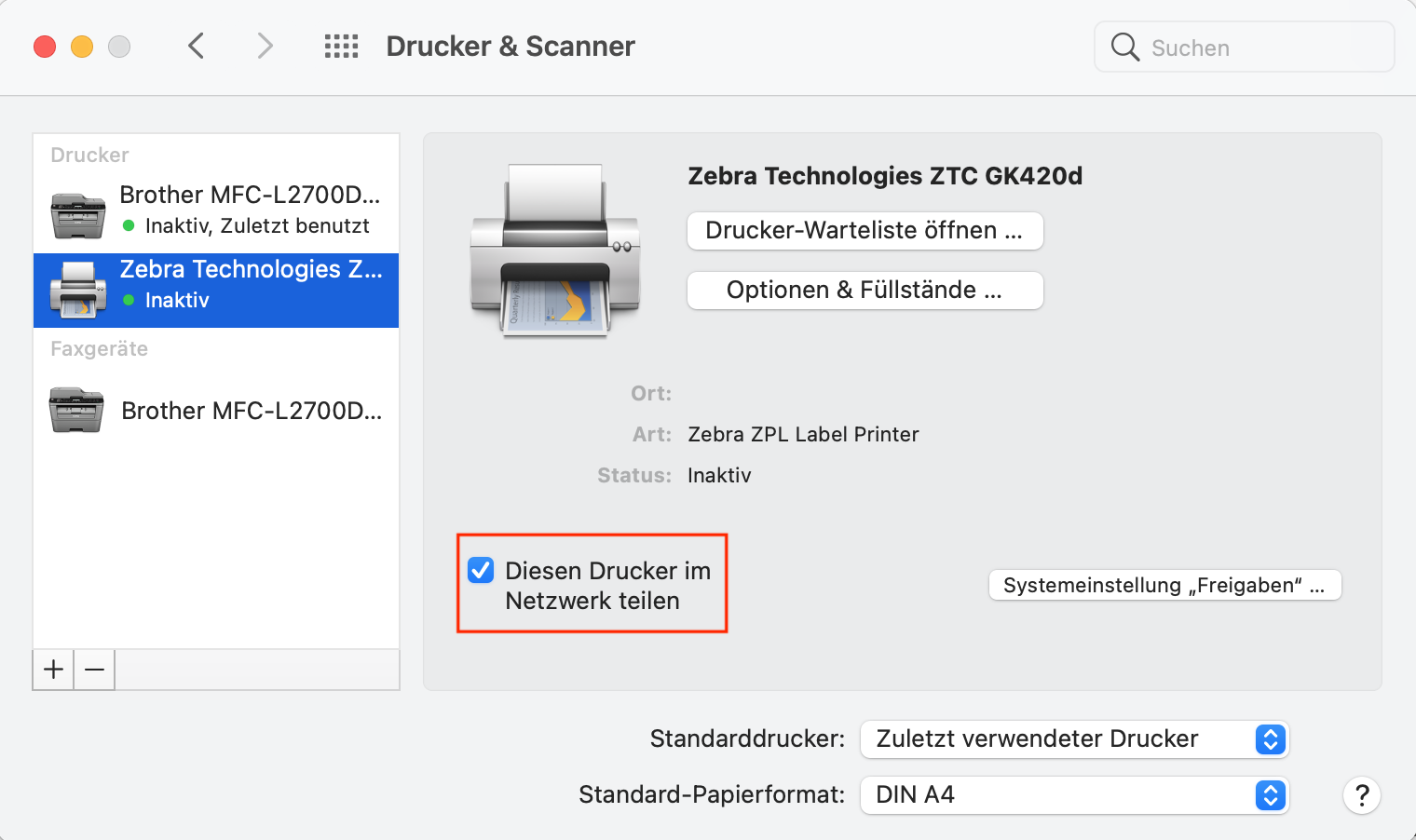The height and width of the screenshot is (840, 1416).
Task: Open the Standarddrucker dropdown
Action: (x=1073, y=738)
